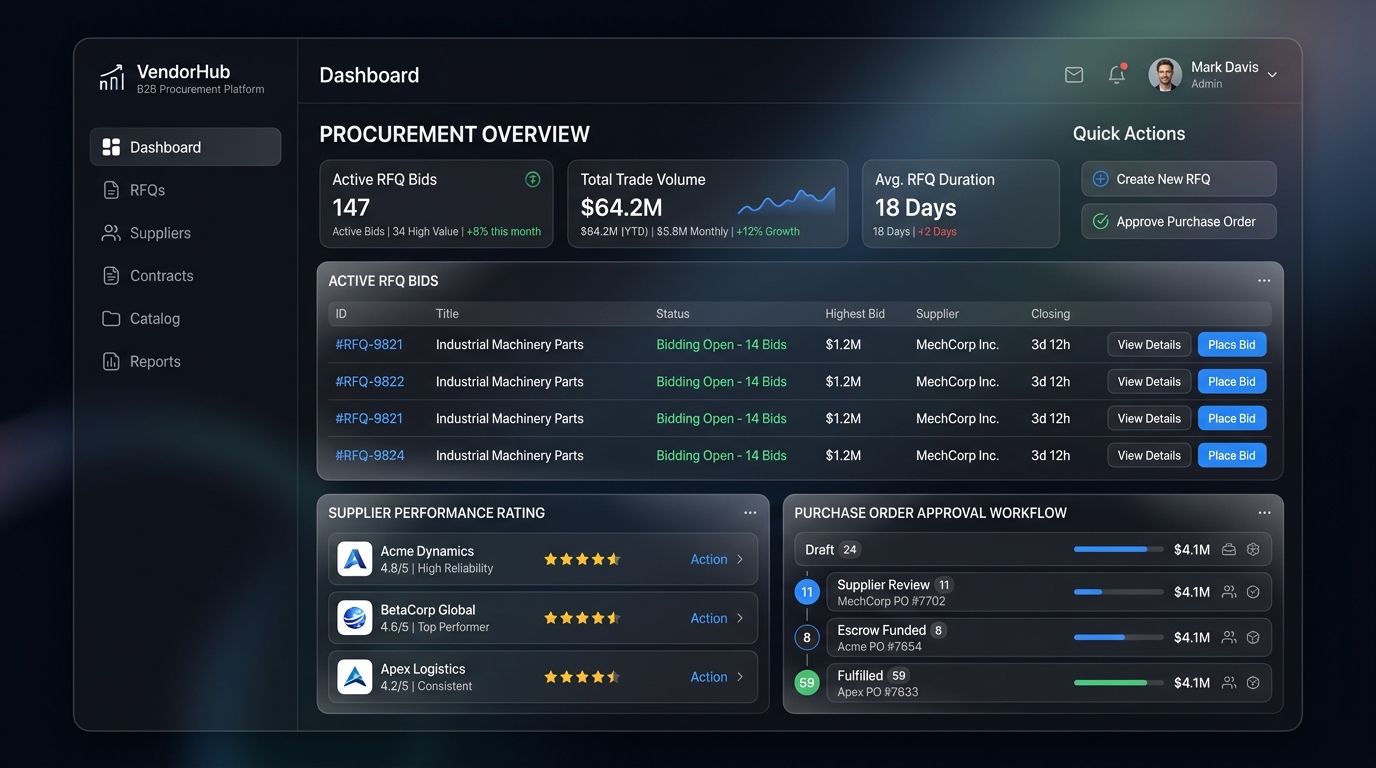
Task: Click Mark Davis profile avatar
Action: 1165,74
